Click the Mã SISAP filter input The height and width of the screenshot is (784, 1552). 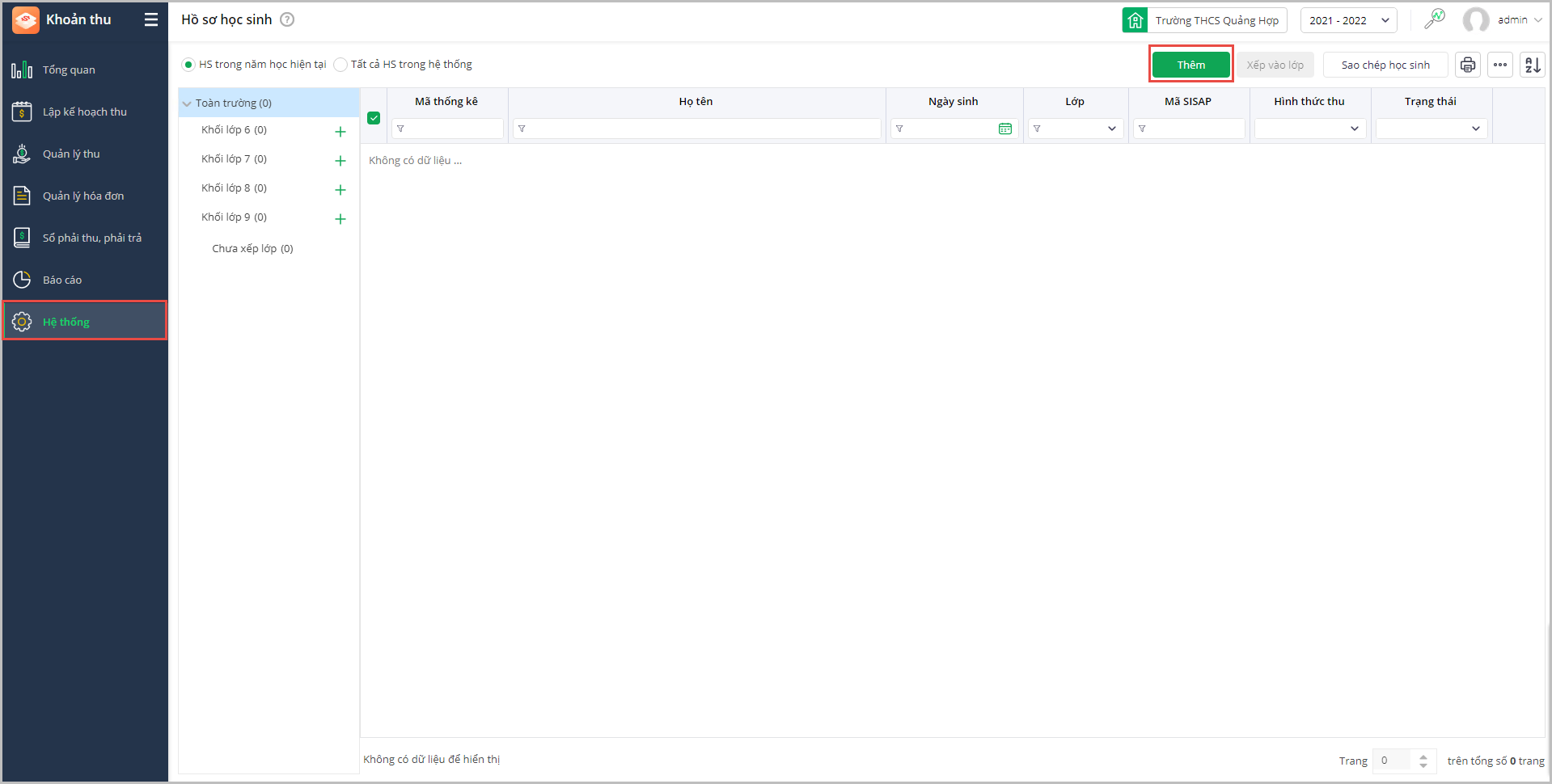pos(1189,129)
